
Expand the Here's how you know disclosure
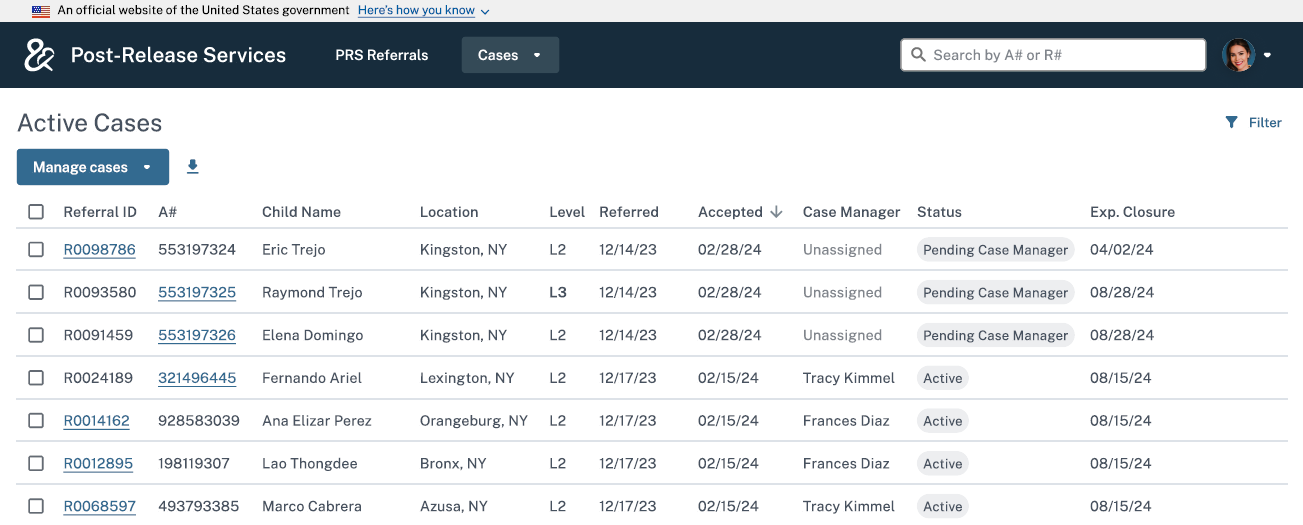[423, 11]
